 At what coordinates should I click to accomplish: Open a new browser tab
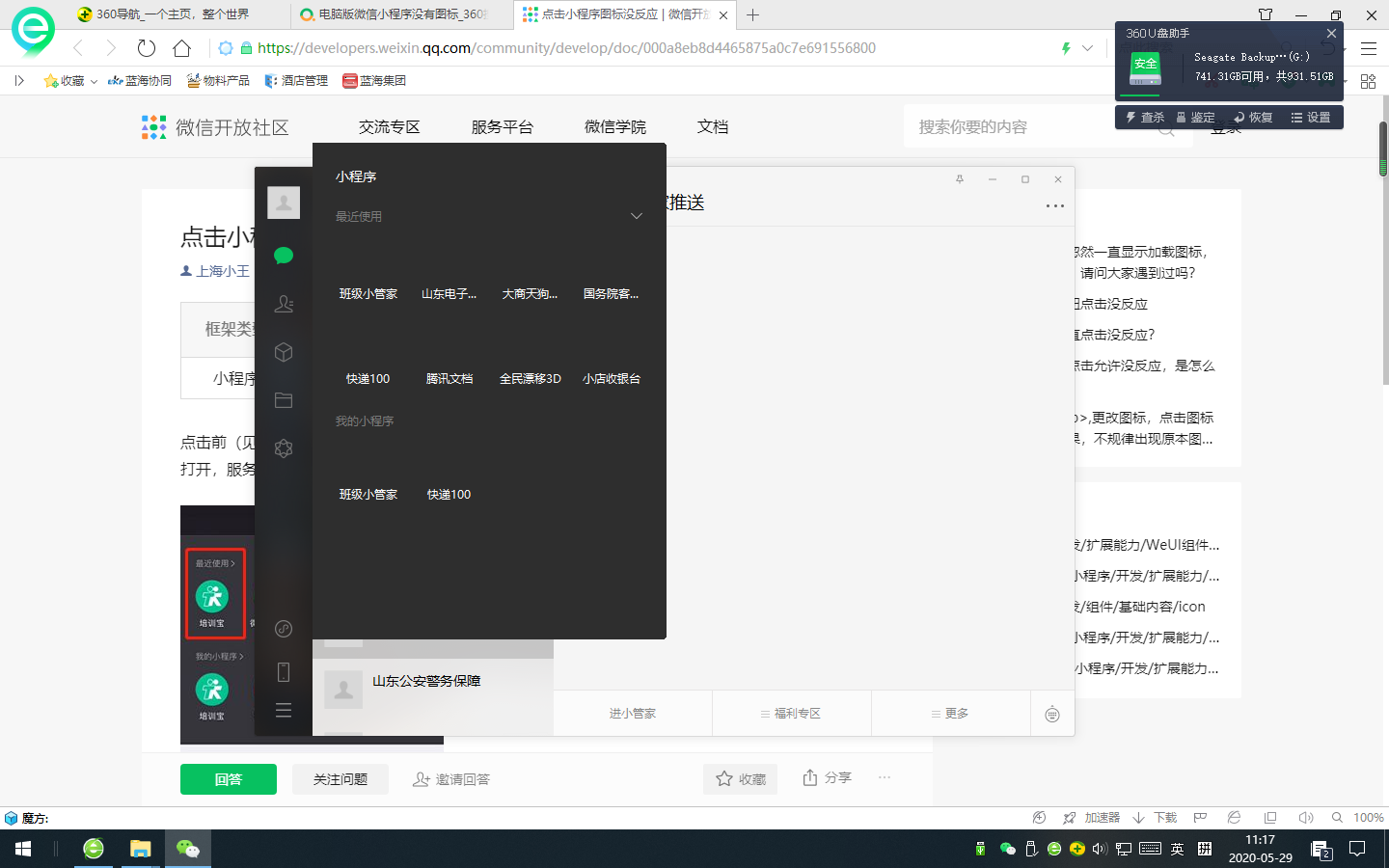coord(753,14)
